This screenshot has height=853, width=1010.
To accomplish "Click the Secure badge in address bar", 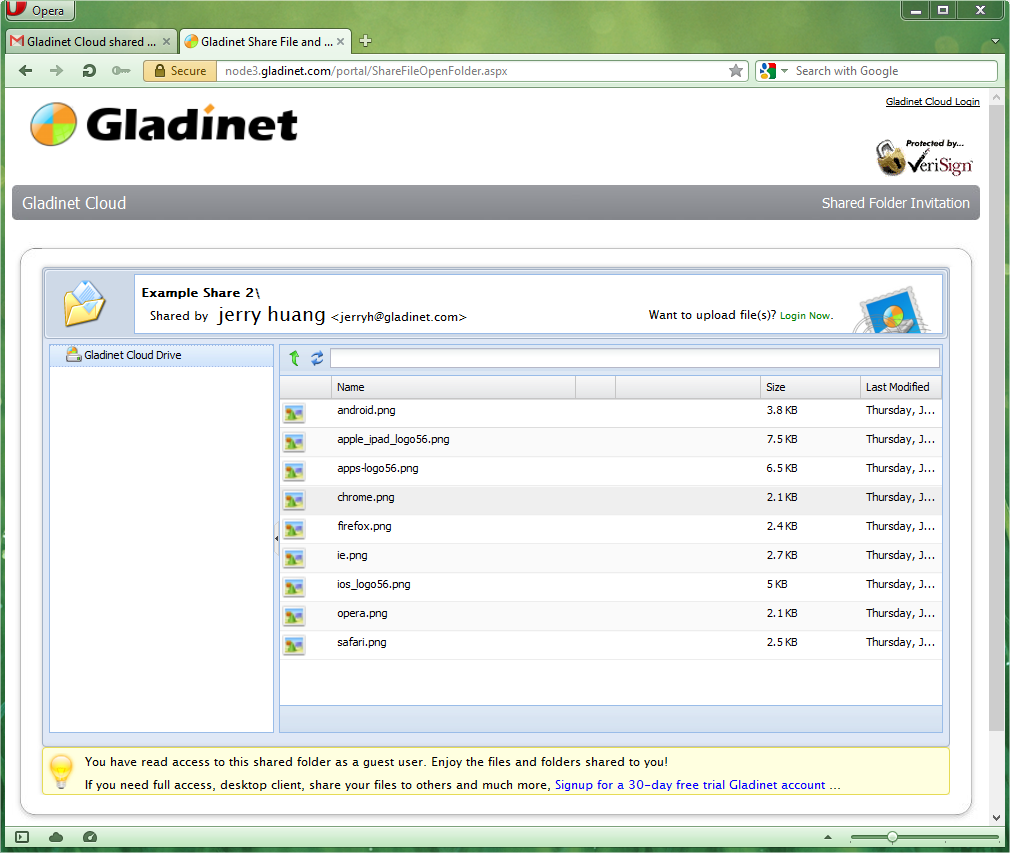I will (x=180, y=71).
